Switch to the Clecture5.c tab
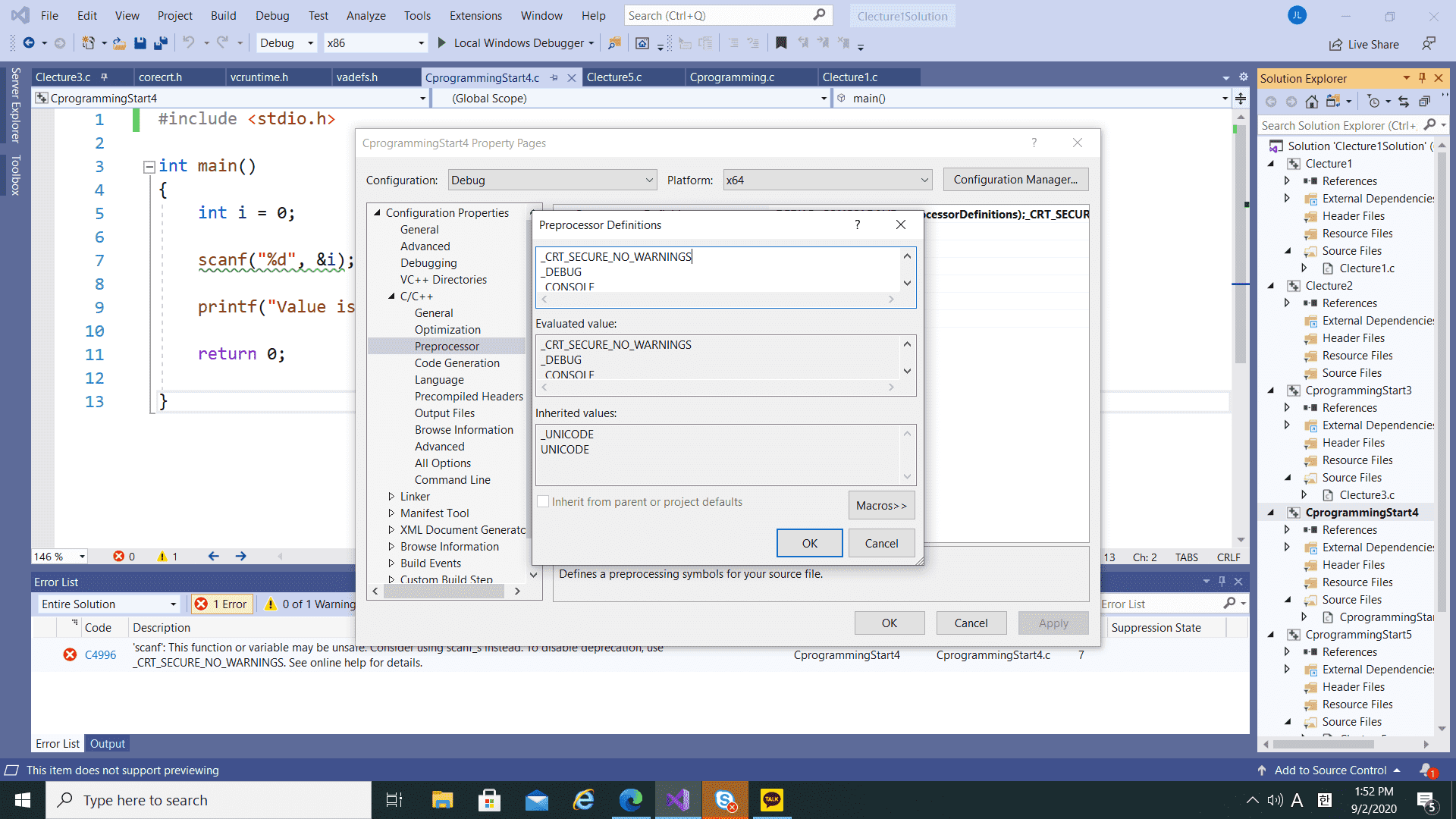 pyautogui.click(x=614, y=77)
